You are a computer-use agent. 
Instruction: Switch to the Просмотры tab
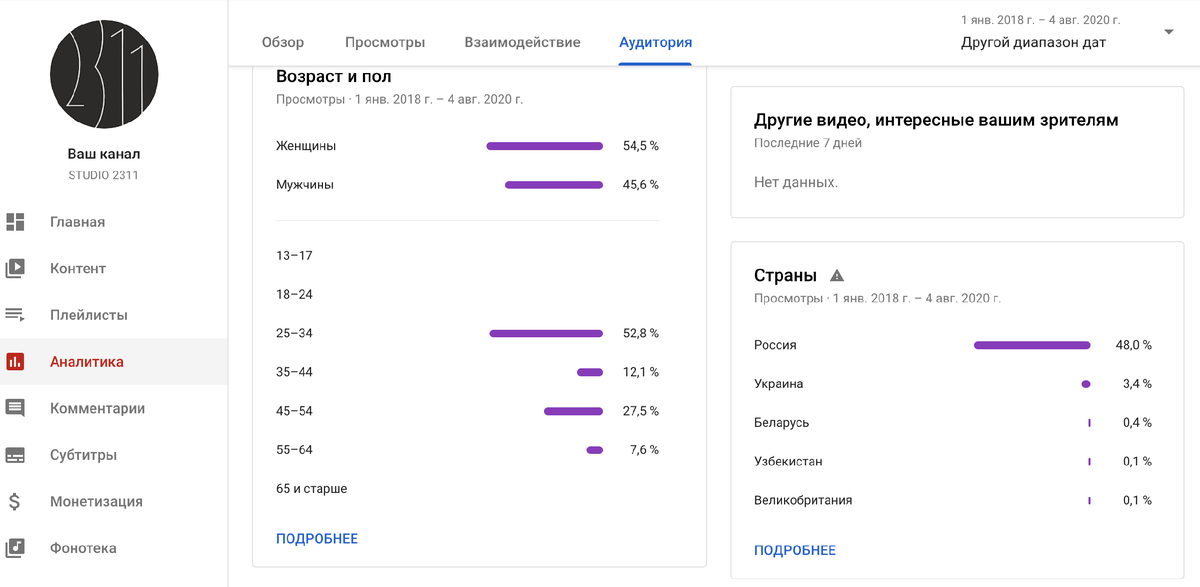pyautogui.click(x=385, y=42)
